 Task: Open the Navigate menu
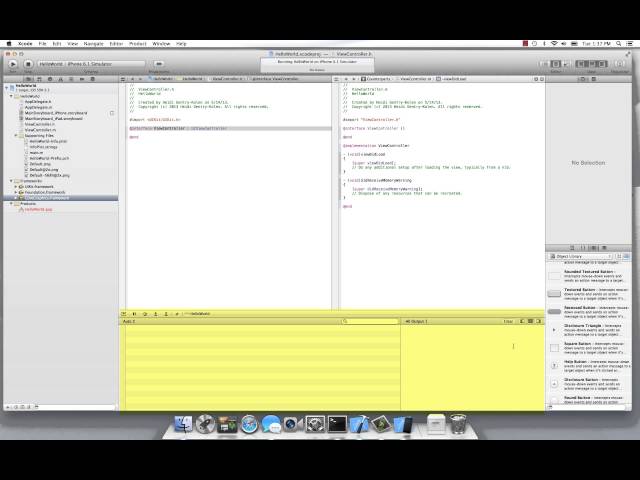point(93,44)
